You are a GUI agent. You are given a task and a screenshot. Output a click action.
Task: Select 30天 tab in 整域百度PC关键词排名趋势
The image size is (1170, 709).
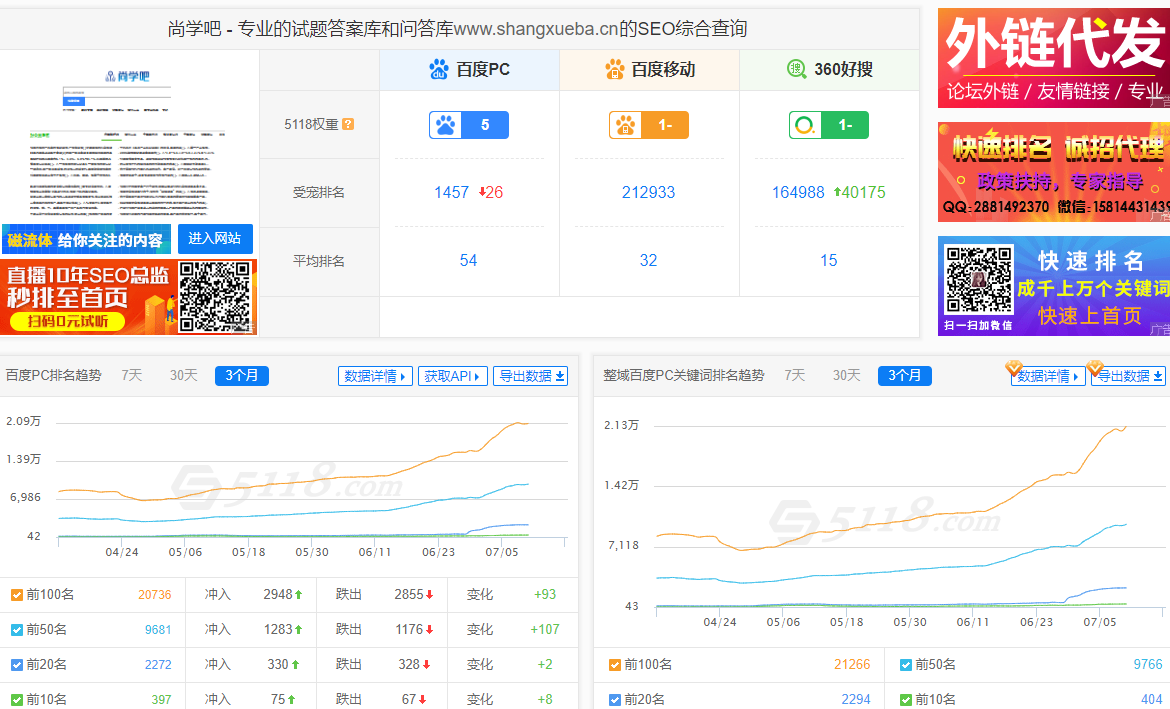tap(846, 375)
